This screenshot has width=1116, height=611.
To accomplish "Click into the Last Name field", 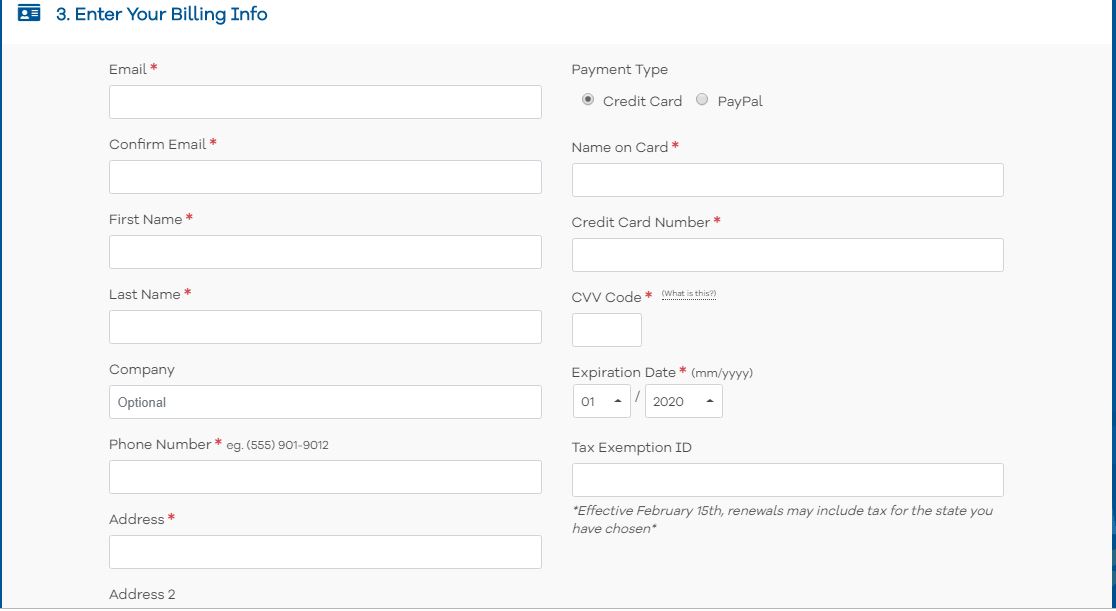I will pyautogui.click(x=325, y=327).
